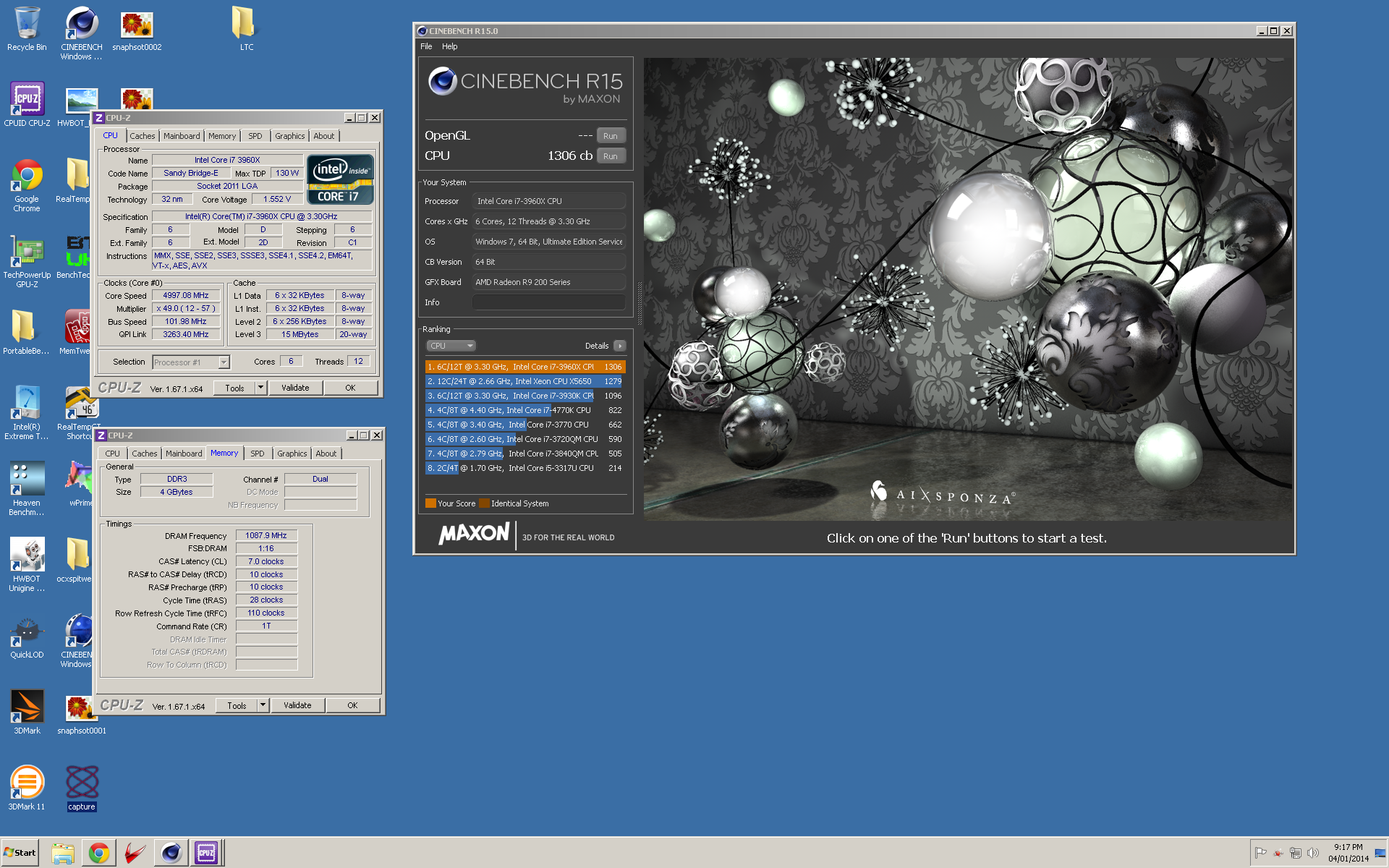The image size is (1389, 868).
Task: Open Windows Explorer from taskbar
Action: point(63,853)
